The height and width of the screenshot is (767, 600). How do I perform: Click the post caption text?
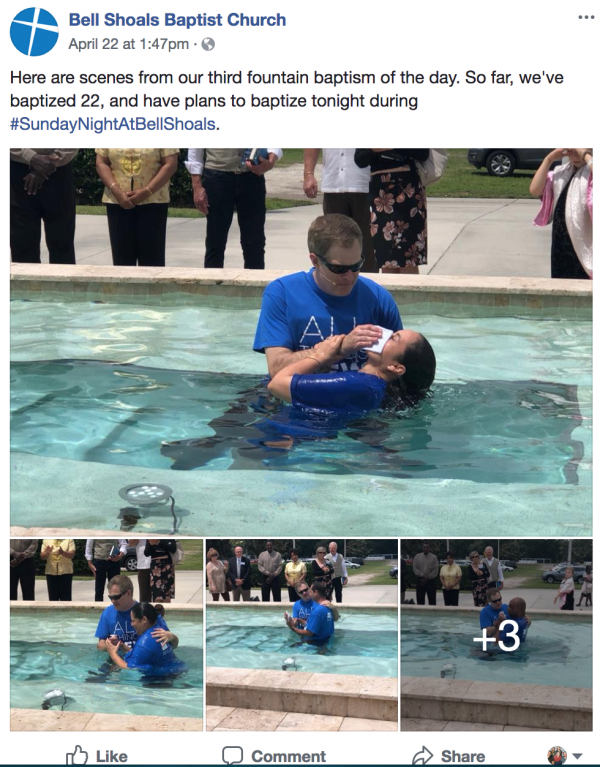click(287, 101)
